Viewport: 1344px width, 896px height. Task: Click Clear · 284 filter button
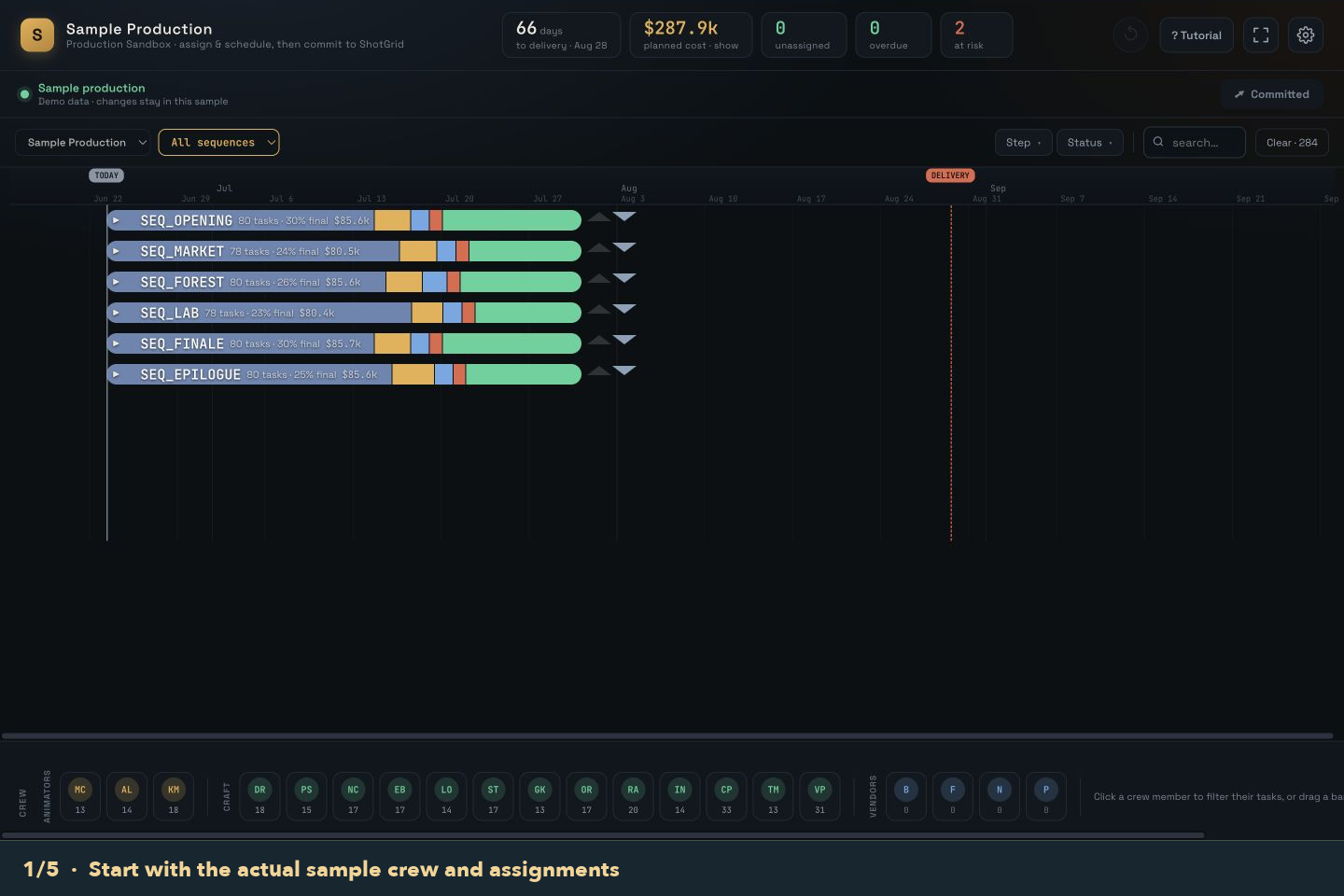1292,143
